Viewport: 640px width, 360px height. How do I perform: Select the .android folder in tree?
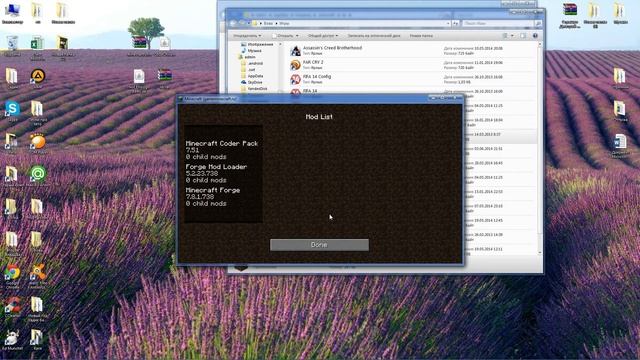[252, 63]
